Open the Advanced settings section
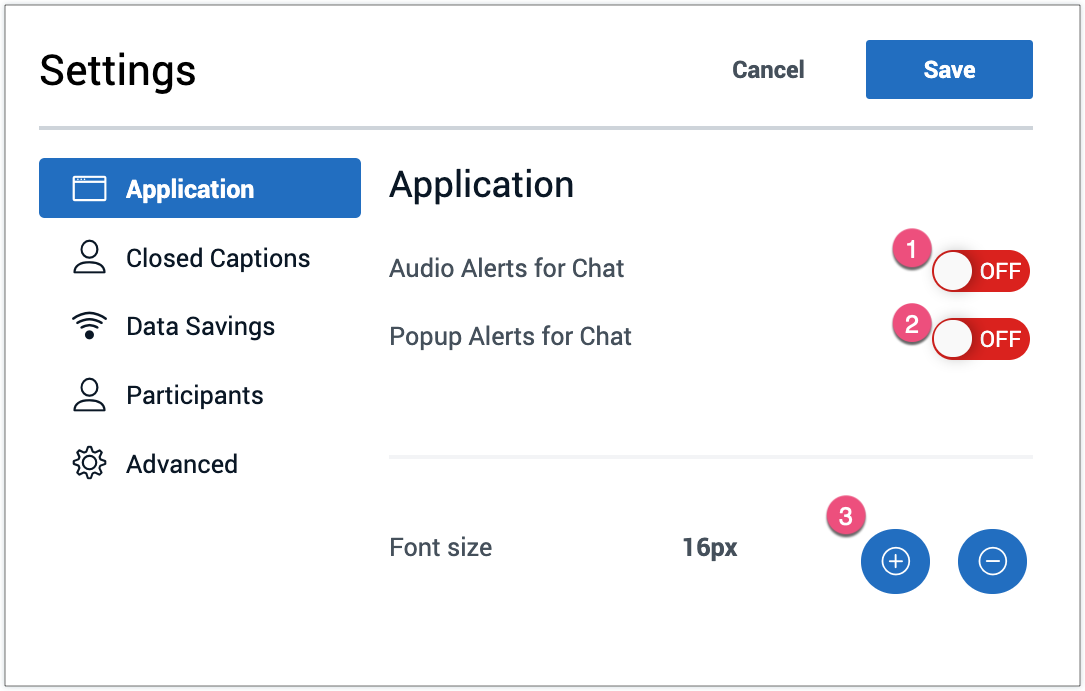This screenshot has height=691, width=1085. click(x=182, y=464)
